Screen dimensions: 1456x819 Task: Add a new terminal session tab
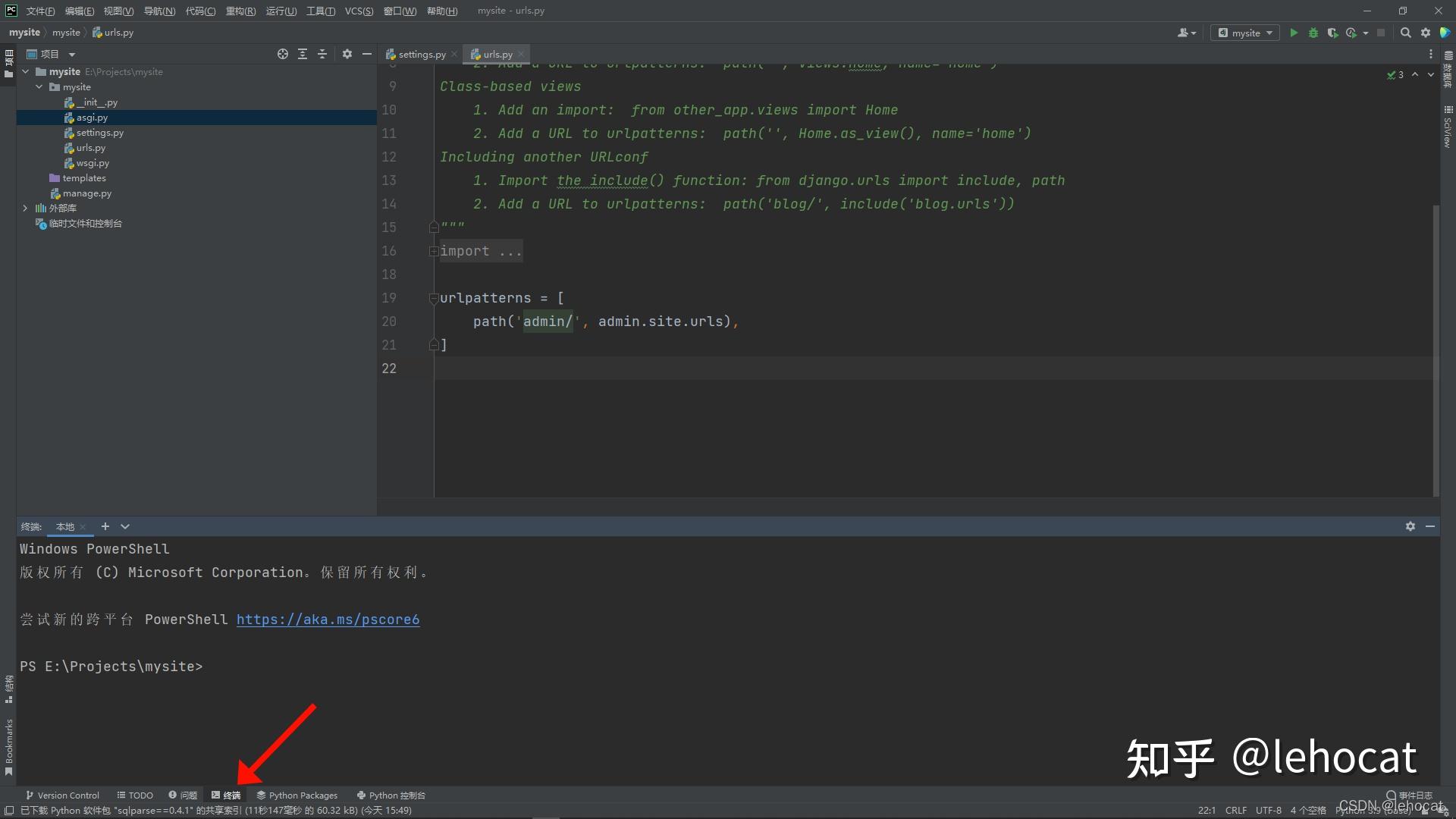point(105,526)
